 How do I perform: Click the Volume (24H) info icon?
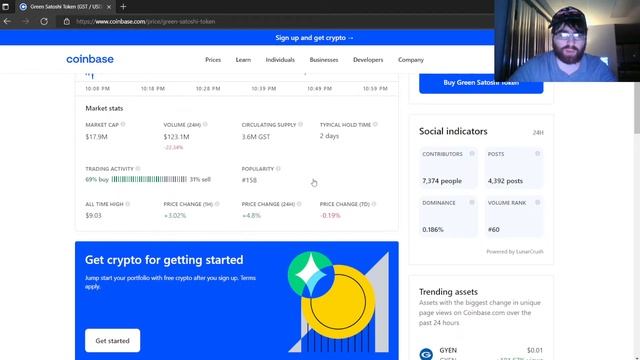205,124
